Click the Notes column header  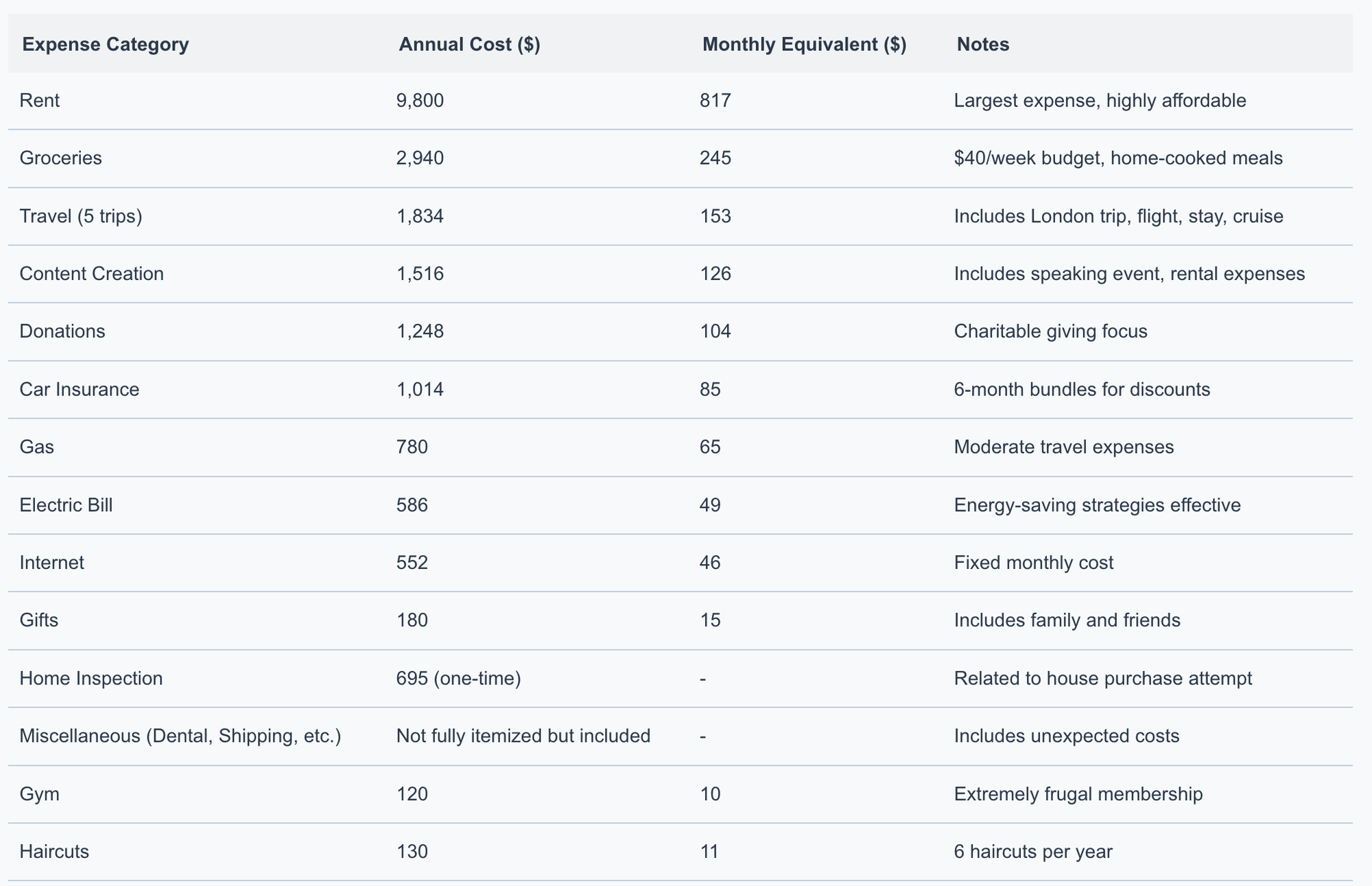coord(983,45)
